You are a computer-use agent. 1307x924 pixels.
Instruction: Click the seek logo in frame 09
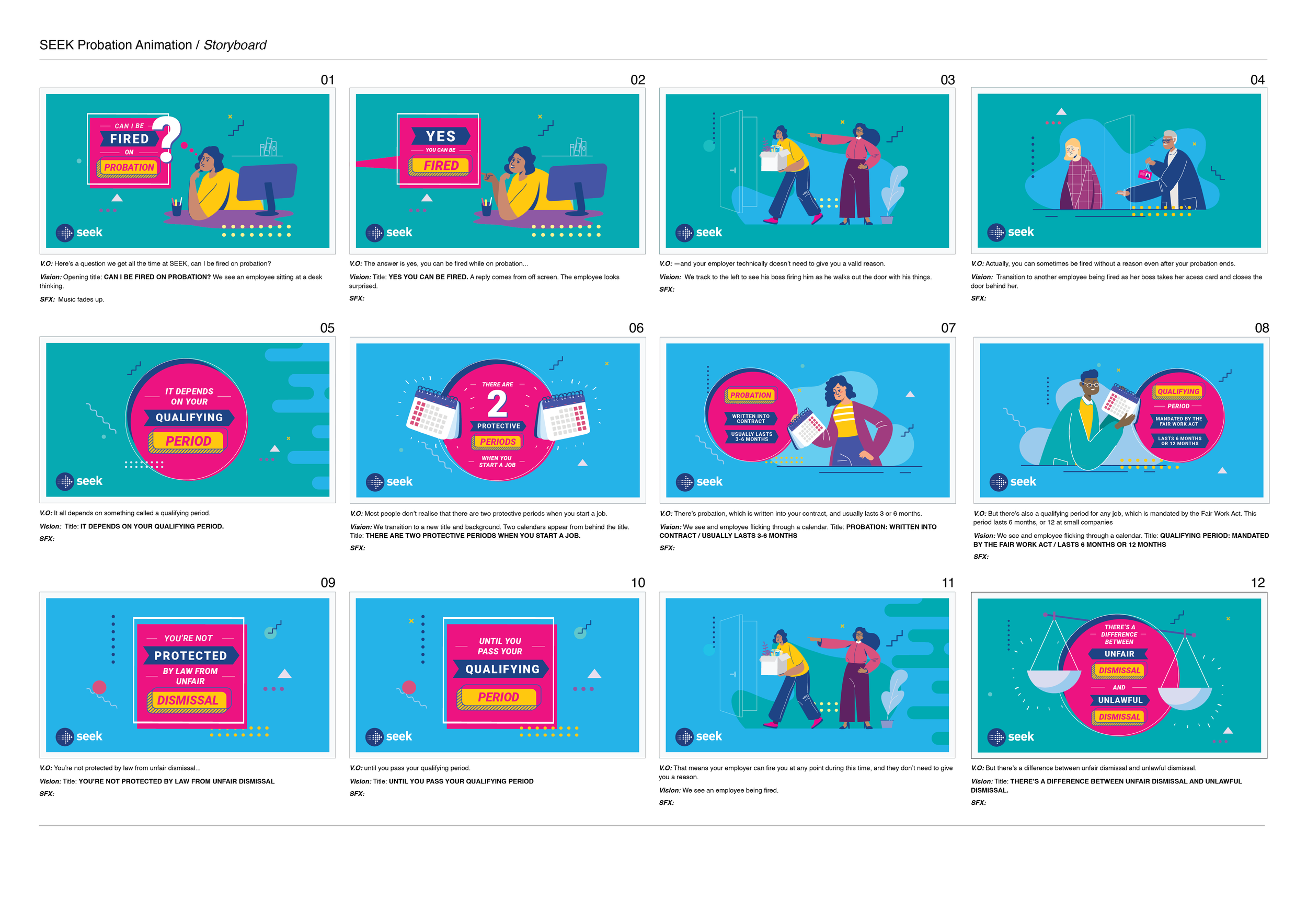click(79, 736)
